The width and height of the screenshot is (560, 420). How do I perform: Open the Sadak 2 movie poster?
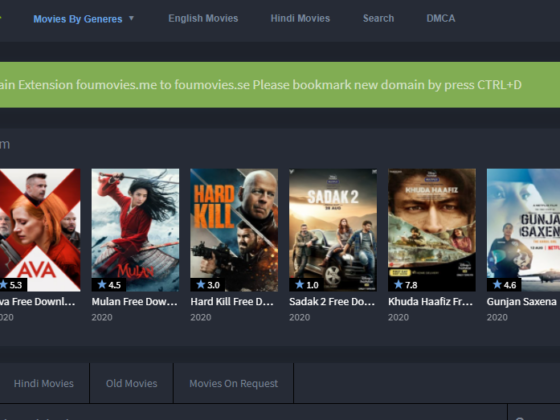(333, 230)
